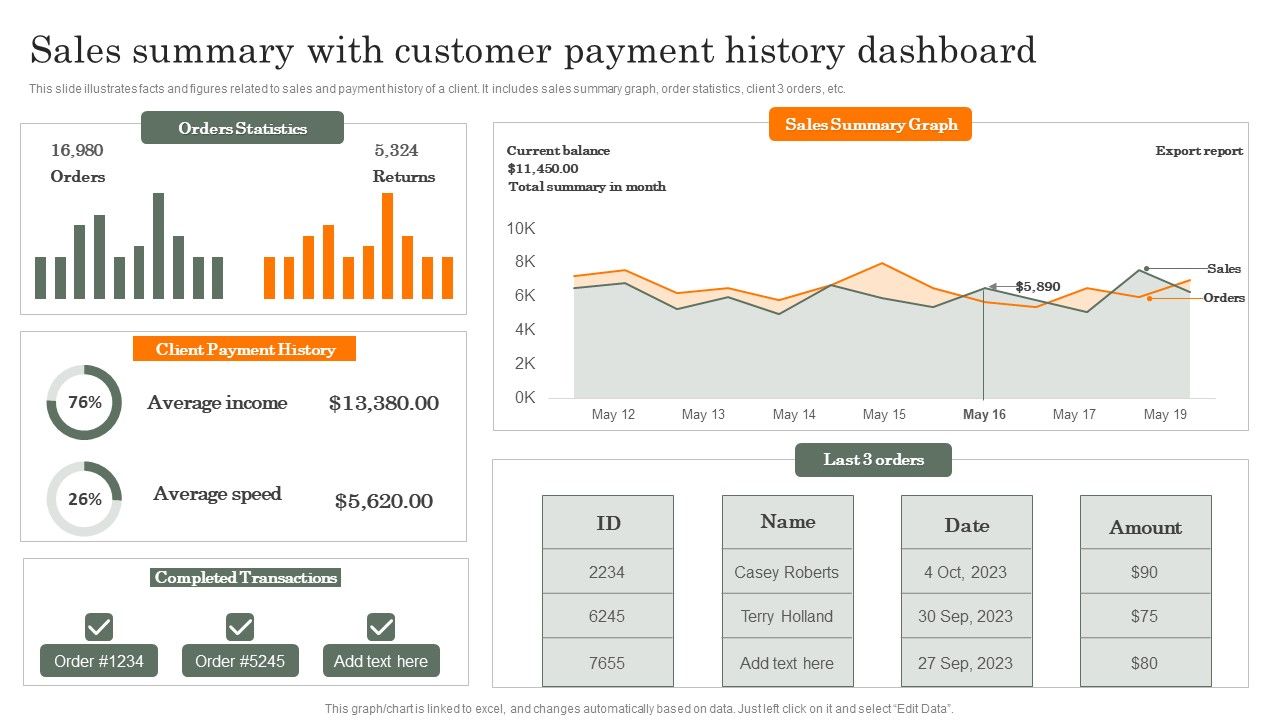Click the Export report link
This screenshot has width=1280, height=720.
(1199, 151)
